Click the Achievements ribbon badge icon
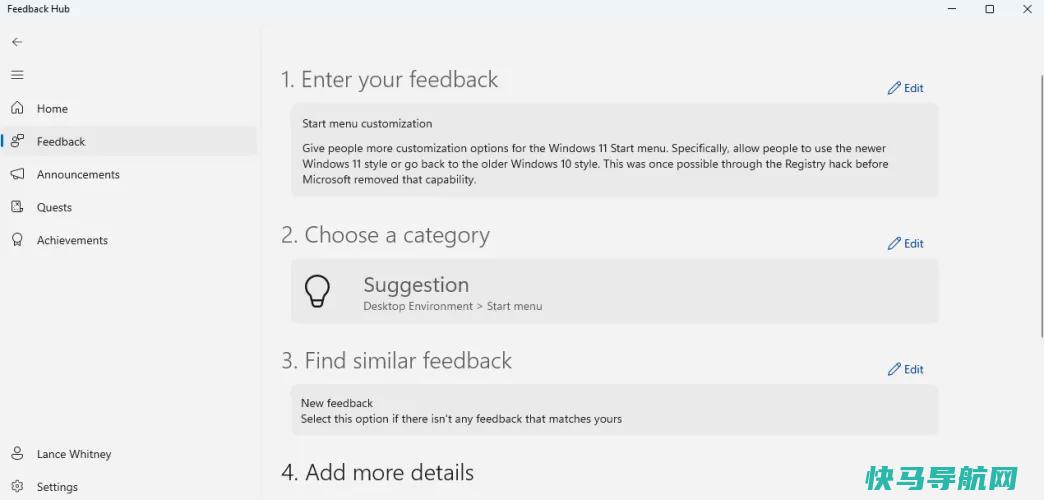The height and width of the screenshot is (500, 1044). tap(17, 240)
